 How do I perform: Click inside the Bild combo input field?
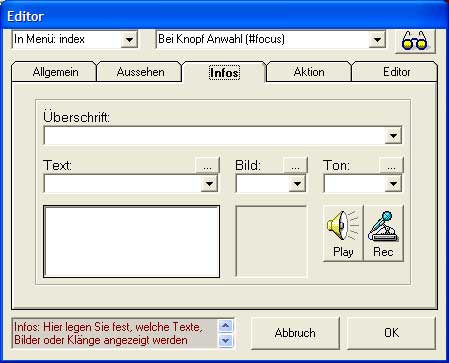point(262,183)
